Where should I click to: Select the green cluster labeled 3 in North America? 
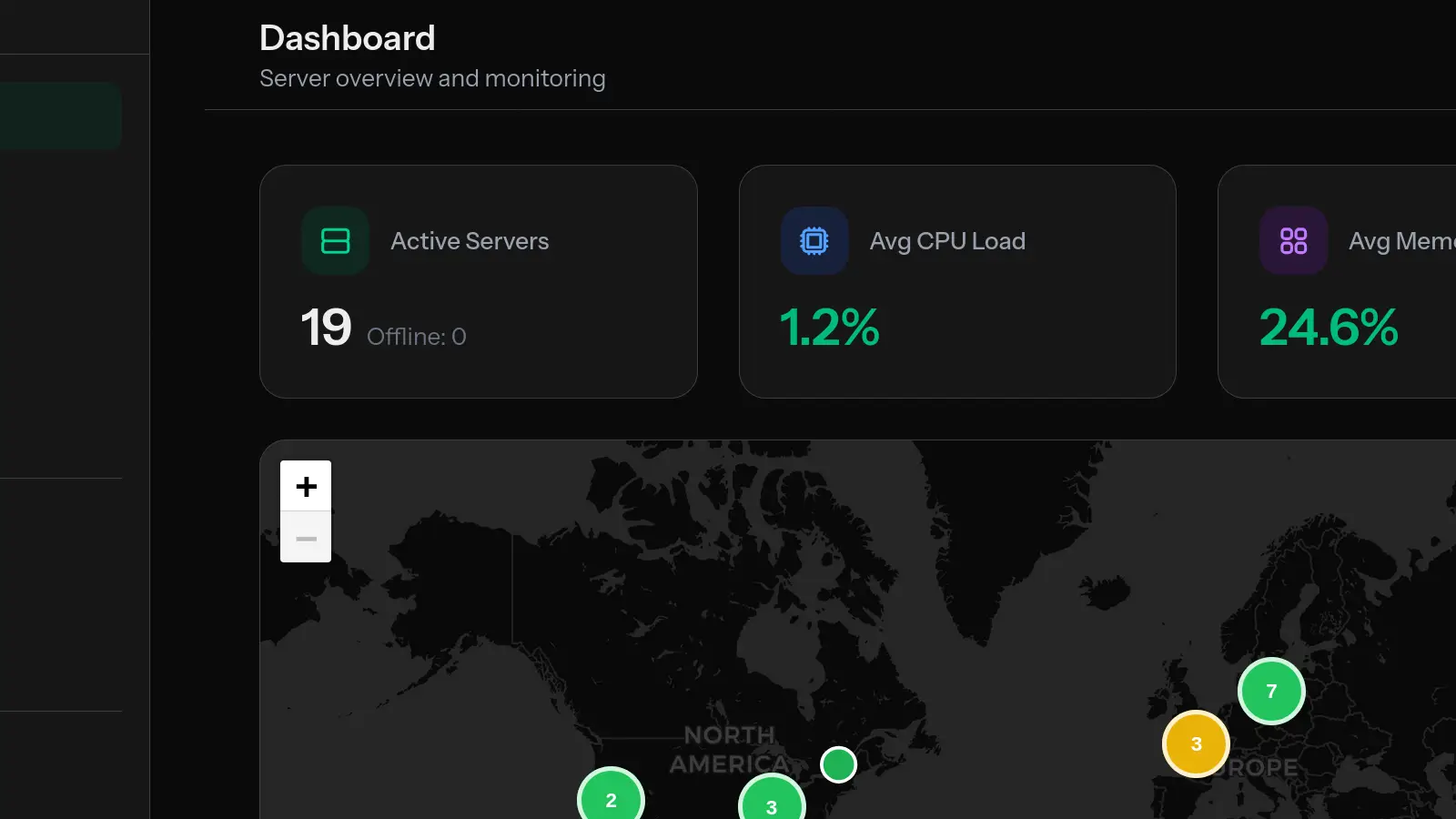pos(771,806)
